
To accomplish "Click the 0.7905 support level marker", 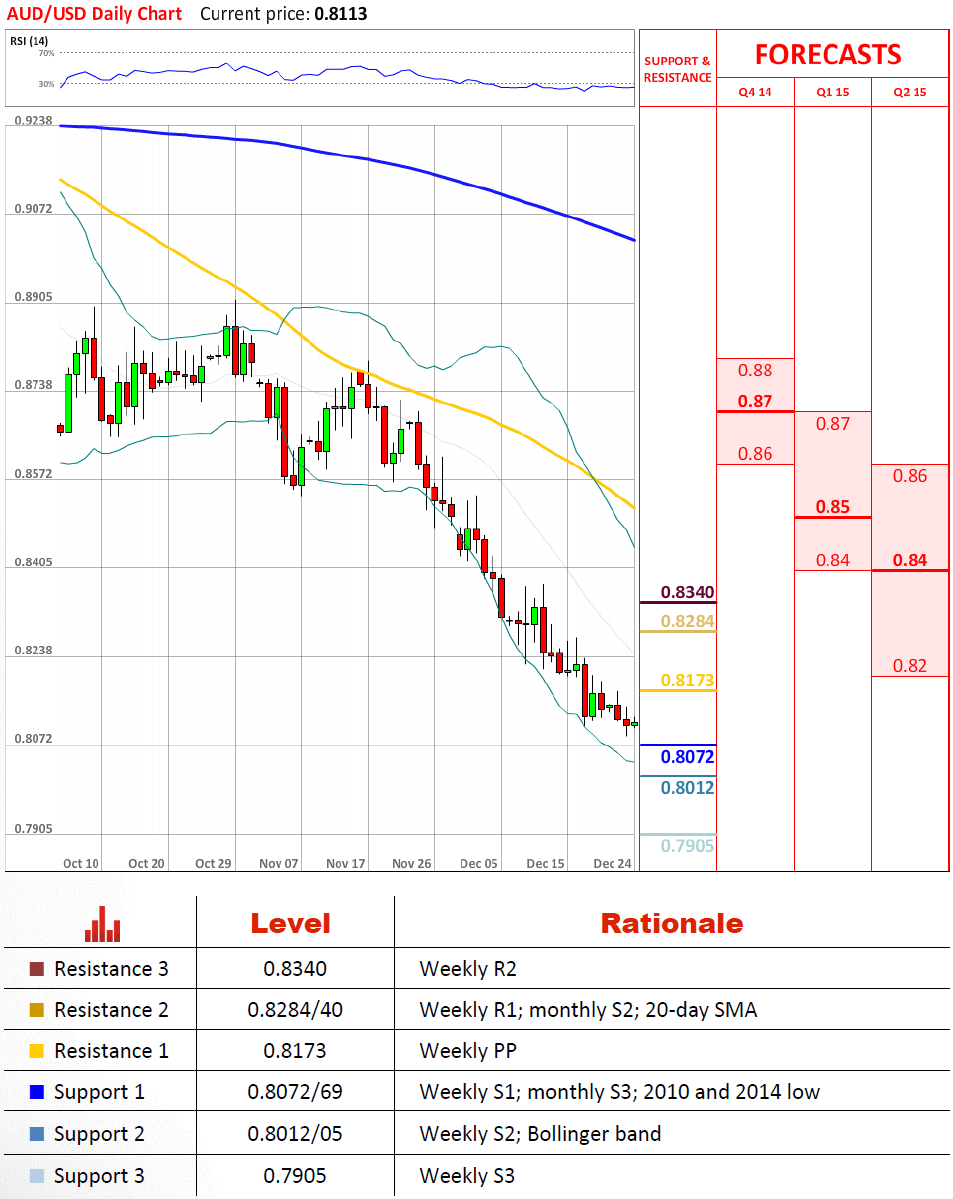I will pos(687,846).
